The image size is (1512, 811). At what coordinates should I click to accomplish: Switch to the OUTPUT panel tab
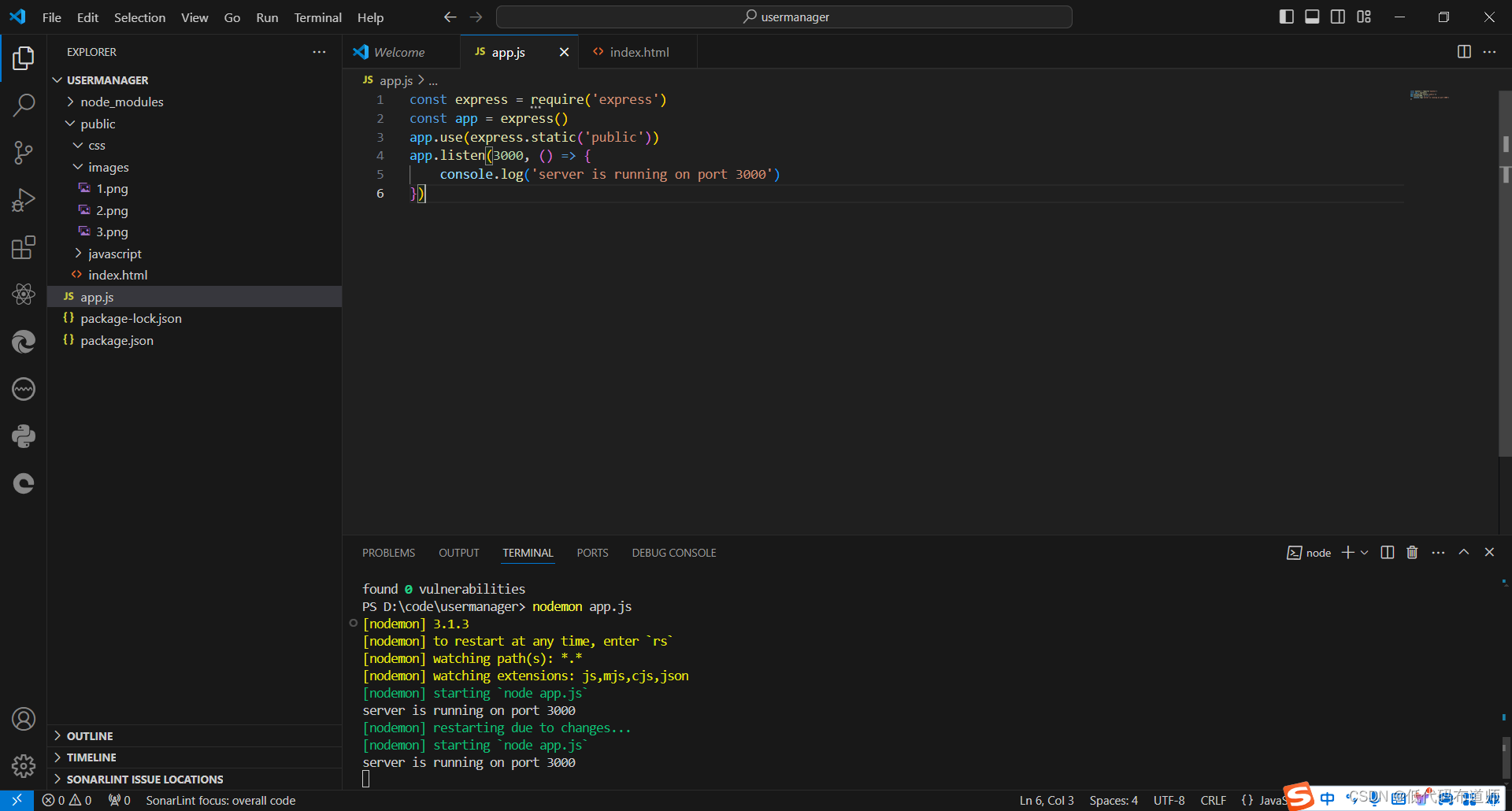point(459,553)
